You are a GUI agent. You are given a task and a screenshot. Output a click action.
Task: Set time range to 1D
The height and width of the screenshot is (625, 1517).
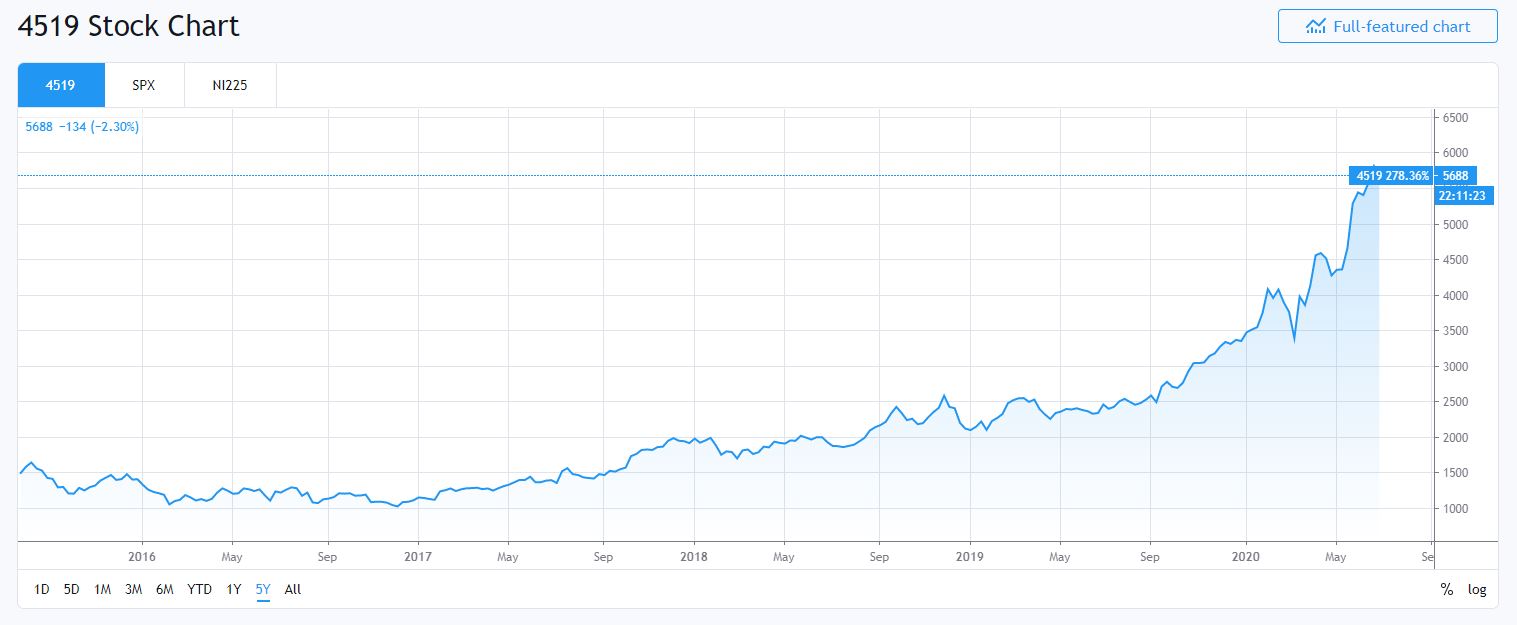coord(41,589)
